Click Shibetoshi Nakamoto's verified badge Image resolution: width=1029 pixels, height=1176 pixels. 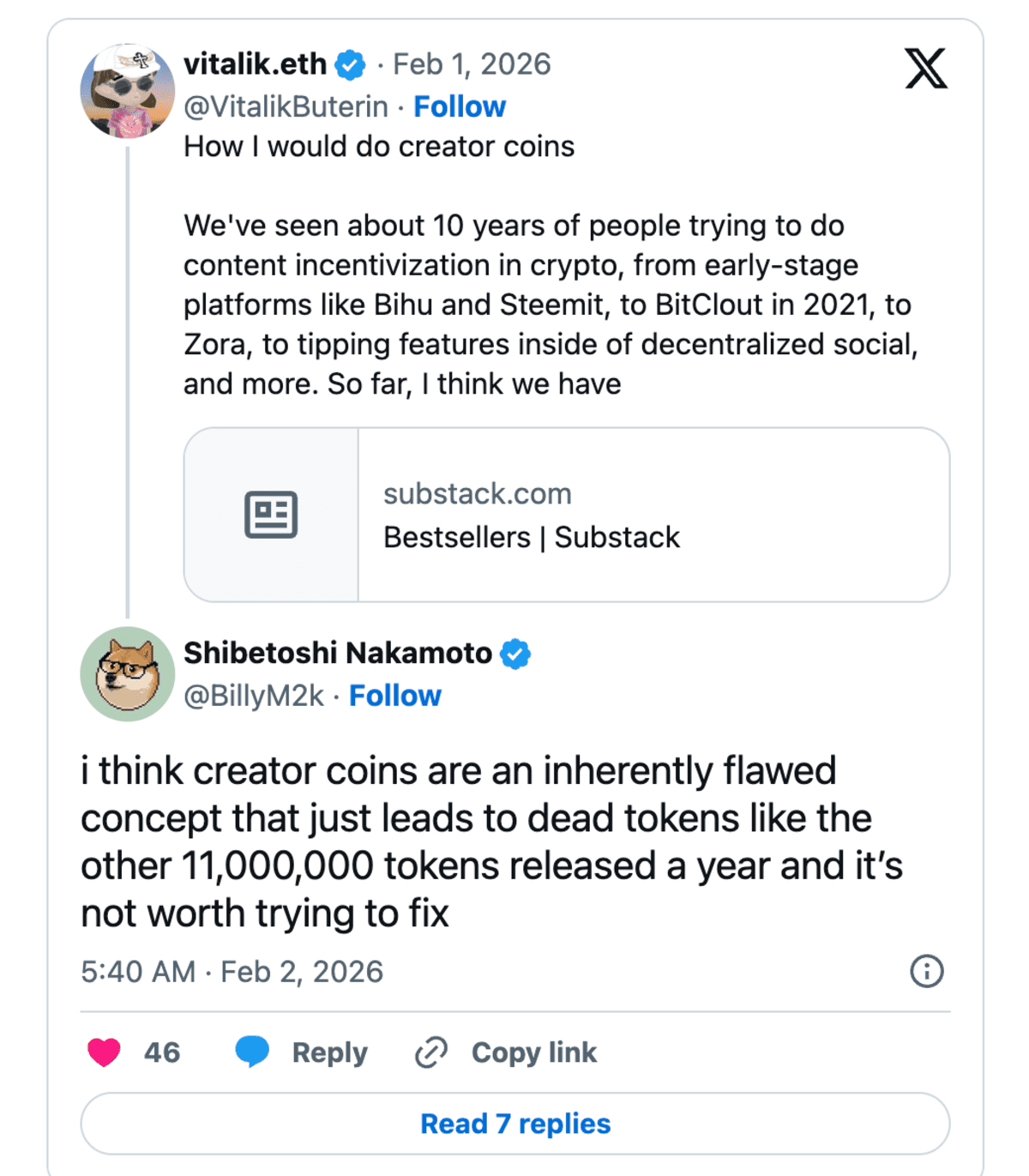515,654
